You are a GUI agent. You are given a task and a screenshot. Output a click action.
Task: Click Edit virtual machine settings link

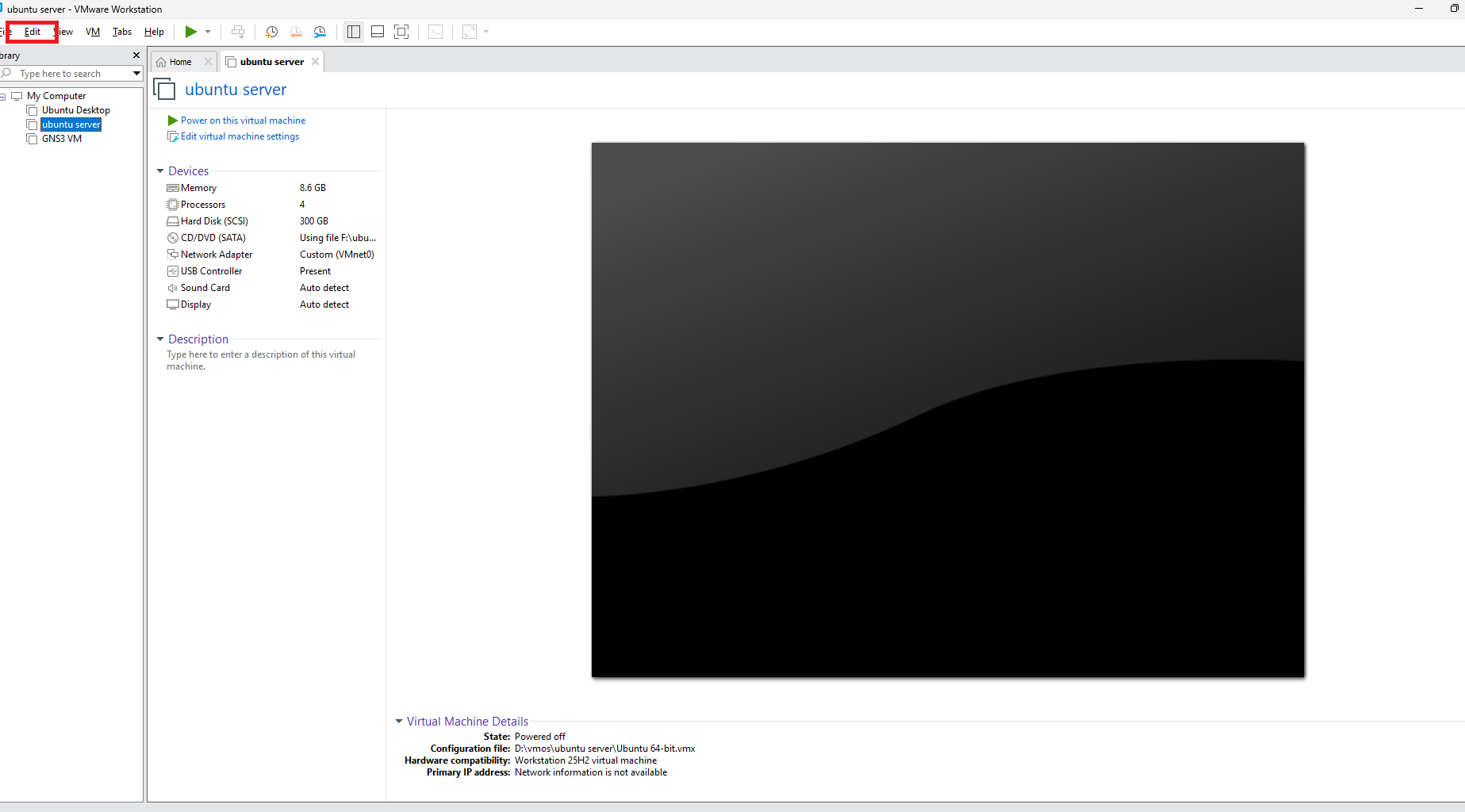point(240,136)
